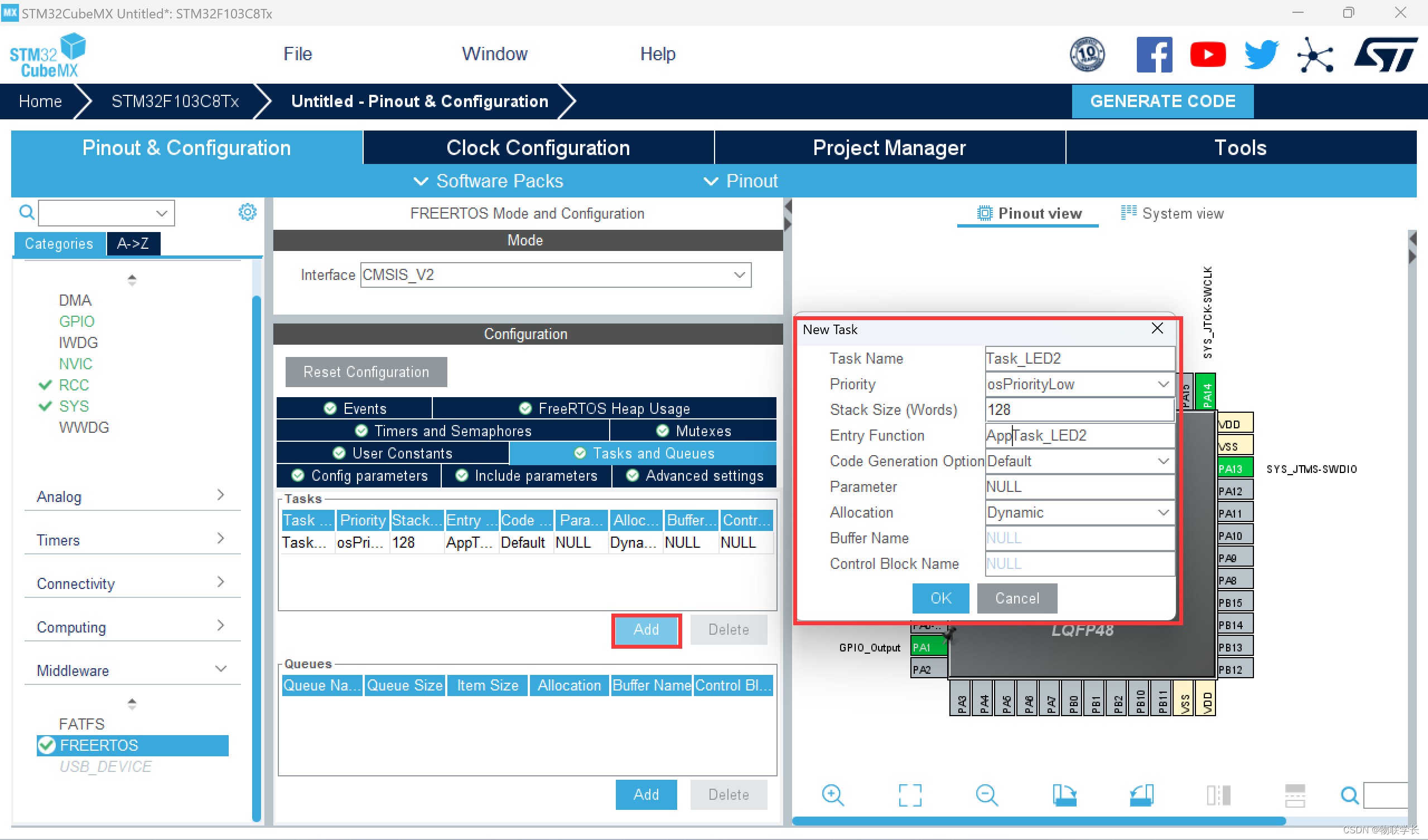Open the Config parameters tab
This screenshot has height=840, width=1428.
click(359, 475)
